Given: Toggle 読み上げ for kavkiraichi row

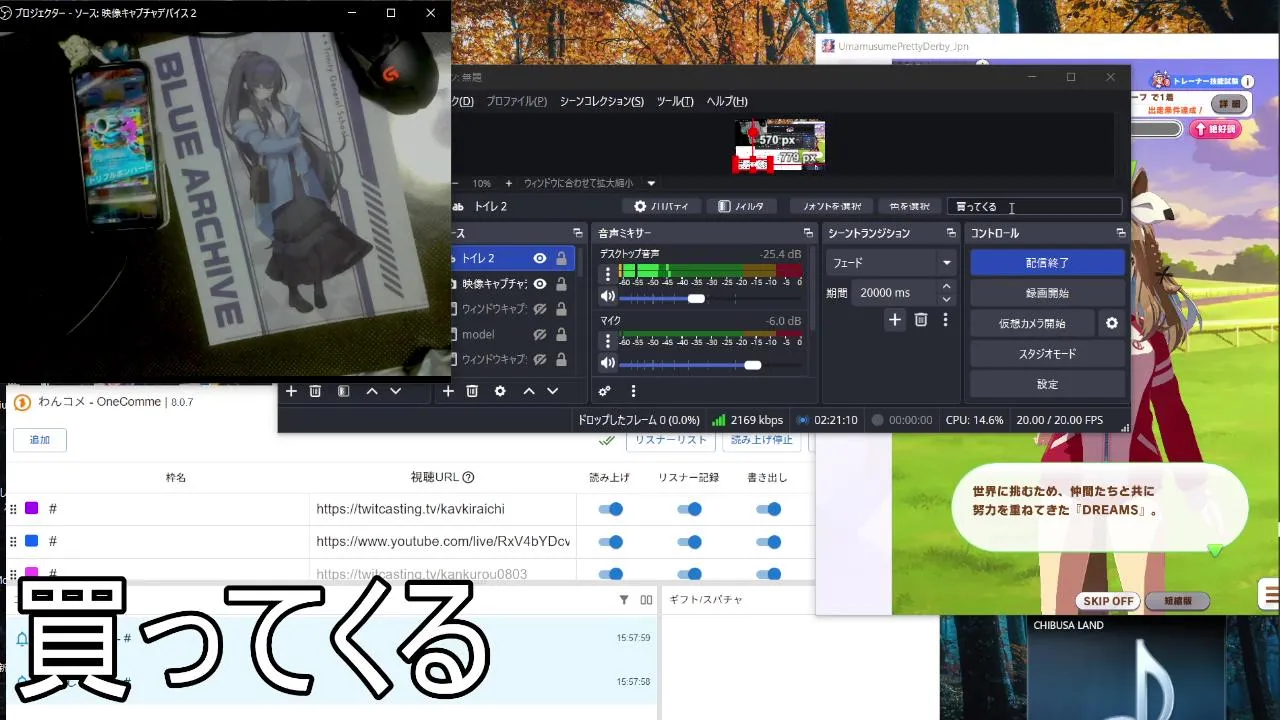Looking at the screenshot, I should click(610, 509).
